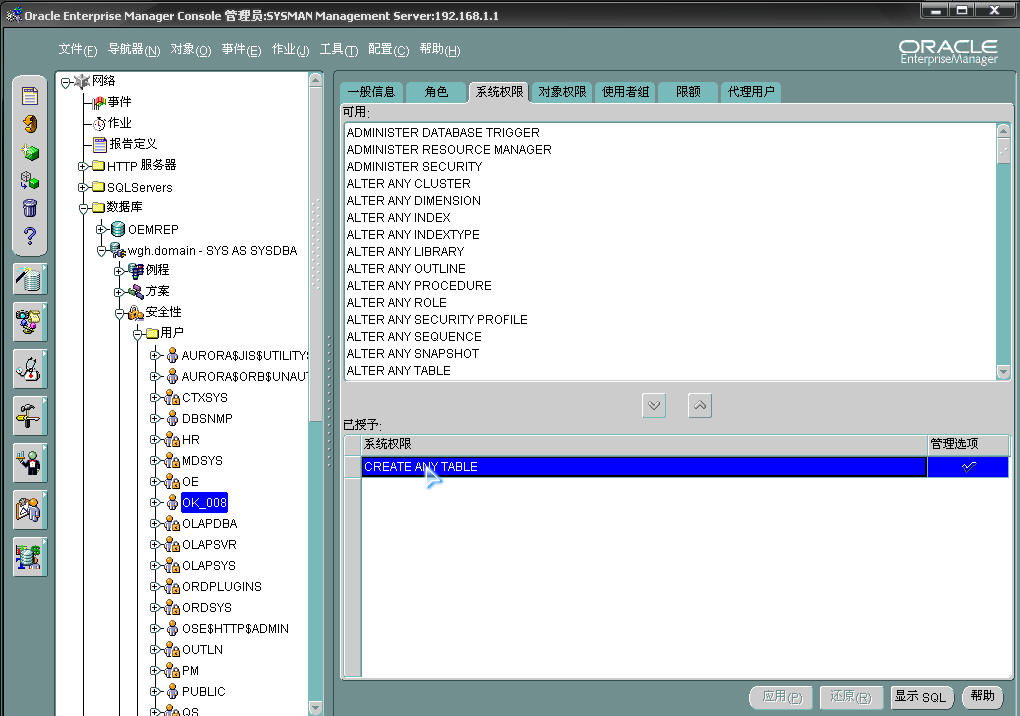The image size is (1020, 716).
Task: Click the 管理选项 column header
Action: tap(968, 444)
